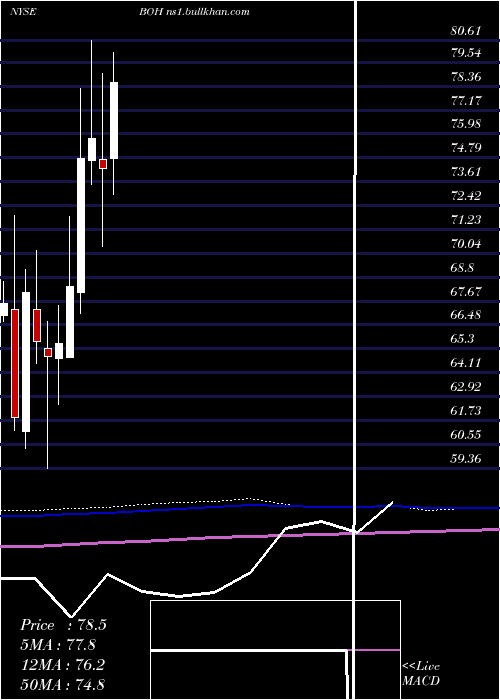Click the pink 50MA trend line

pos(250,537)
